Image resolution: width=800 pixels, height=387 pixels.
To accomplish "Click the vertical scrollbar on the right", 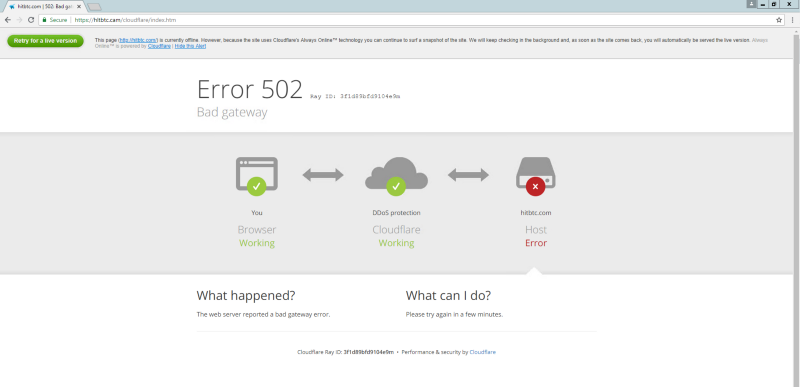I will coord(796,204).
